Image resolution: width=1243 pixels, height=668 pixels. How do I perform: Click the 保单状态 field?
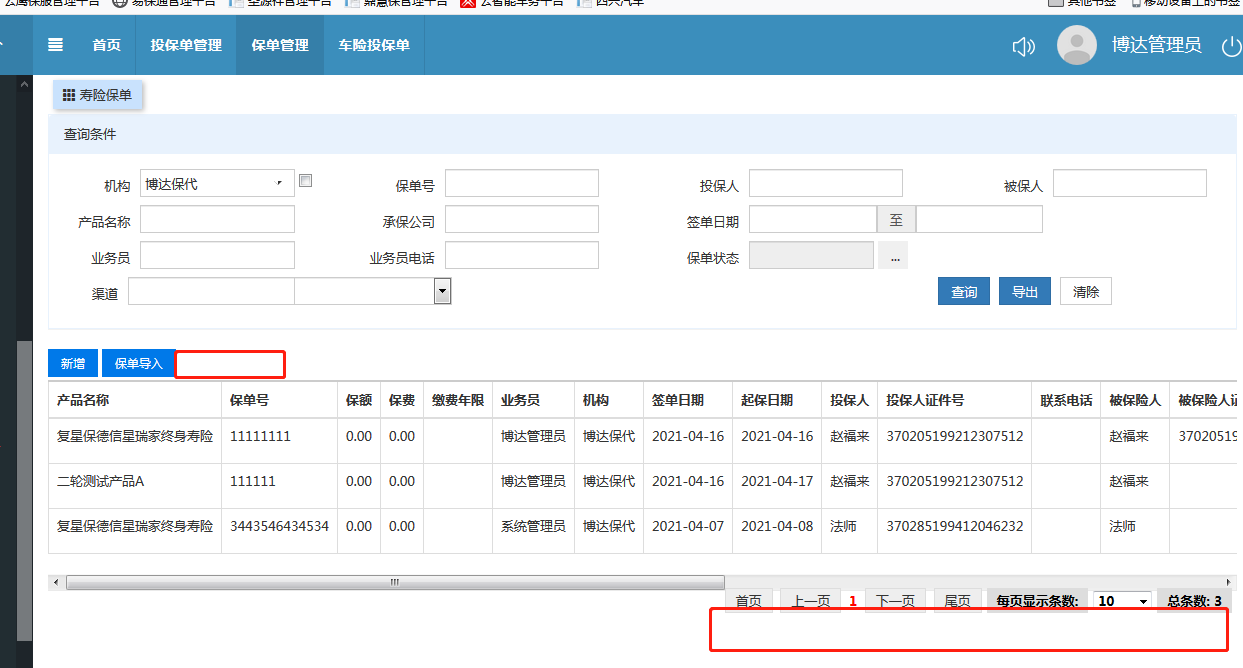[x=811, y=255]
